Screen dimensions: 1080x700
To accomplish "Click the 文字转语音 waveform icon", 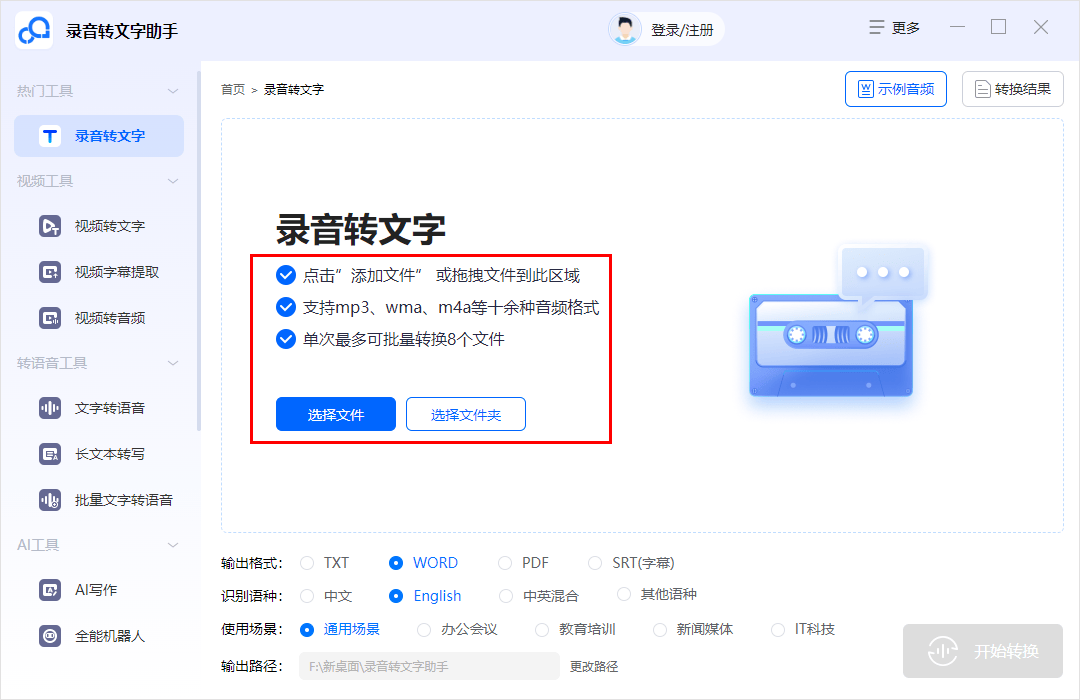I will coord(50,408).
